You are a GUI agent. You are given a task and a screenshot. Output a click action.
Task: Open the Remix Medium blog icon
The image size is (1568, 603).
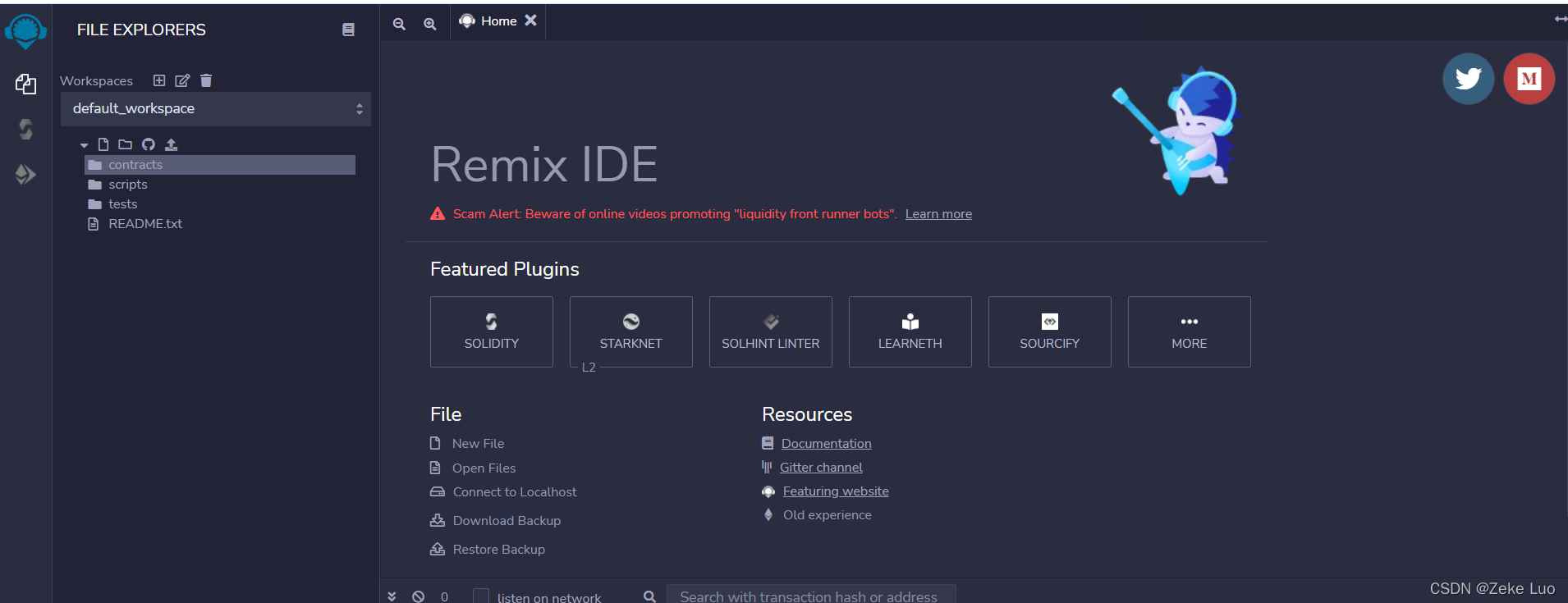[x=1529, y=79]
